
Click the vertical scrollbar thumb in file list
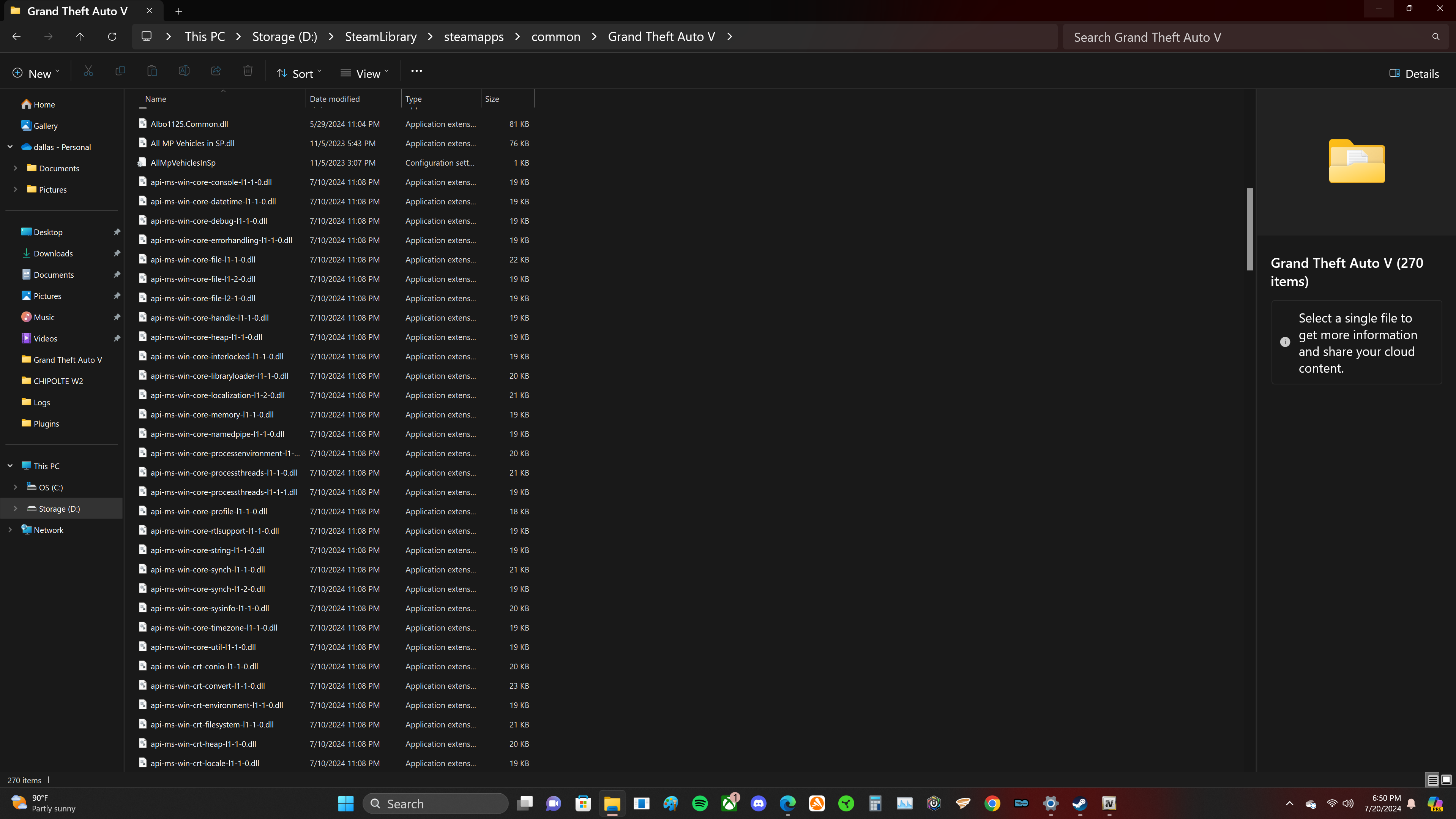click(x=1250, y=229)
